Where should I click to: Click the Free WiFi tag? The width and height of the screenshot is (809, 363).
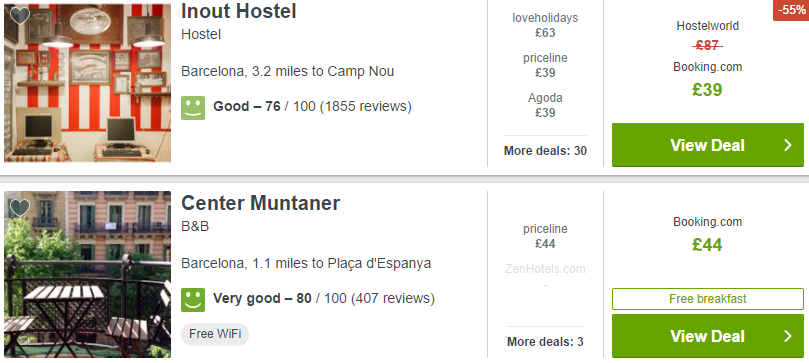215,334
